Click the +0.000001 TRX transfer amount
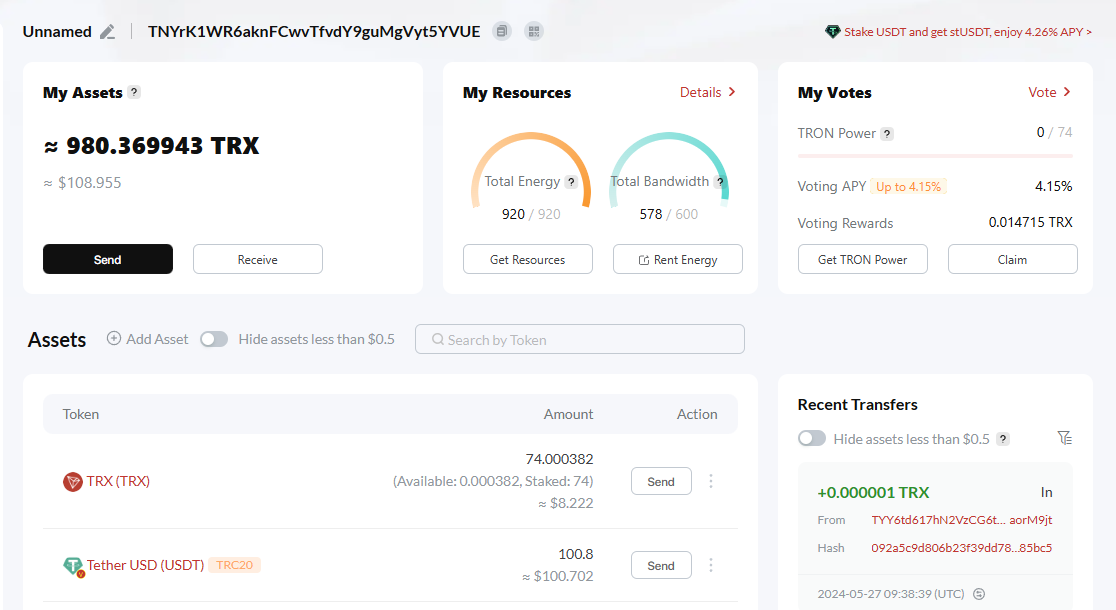1116x610 pixels. click(x=873, y=493)
